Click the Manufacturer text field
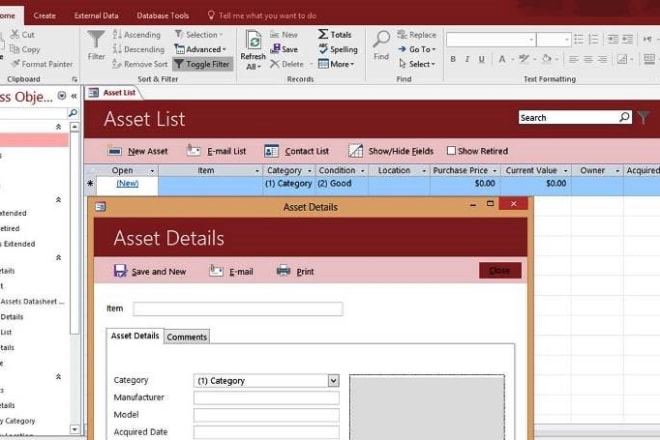The image size is (660, 440). (x=266, y=398)
